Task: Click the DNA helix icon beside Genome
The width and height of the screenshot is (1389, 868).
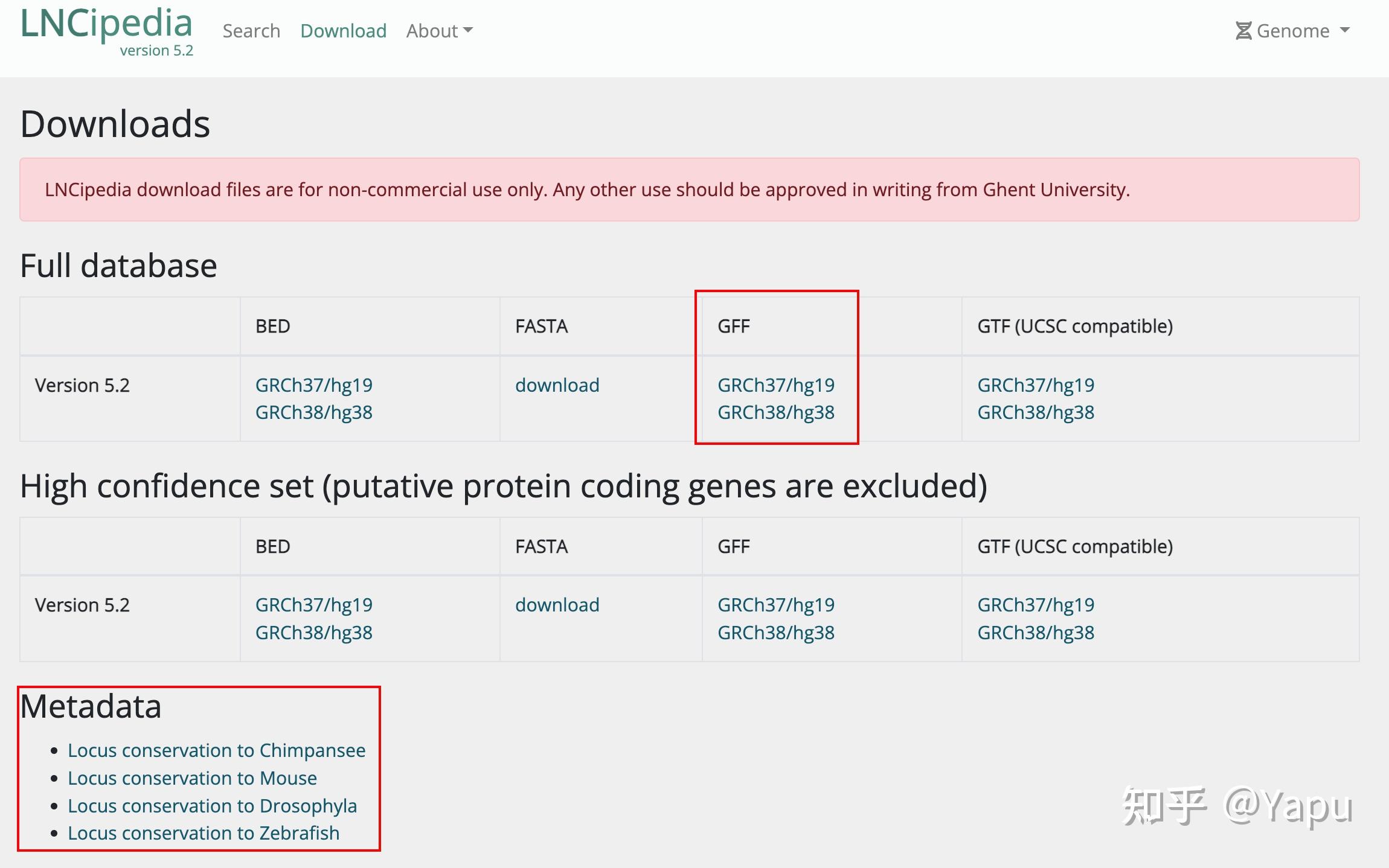Action: click(x=1243, y=31)
